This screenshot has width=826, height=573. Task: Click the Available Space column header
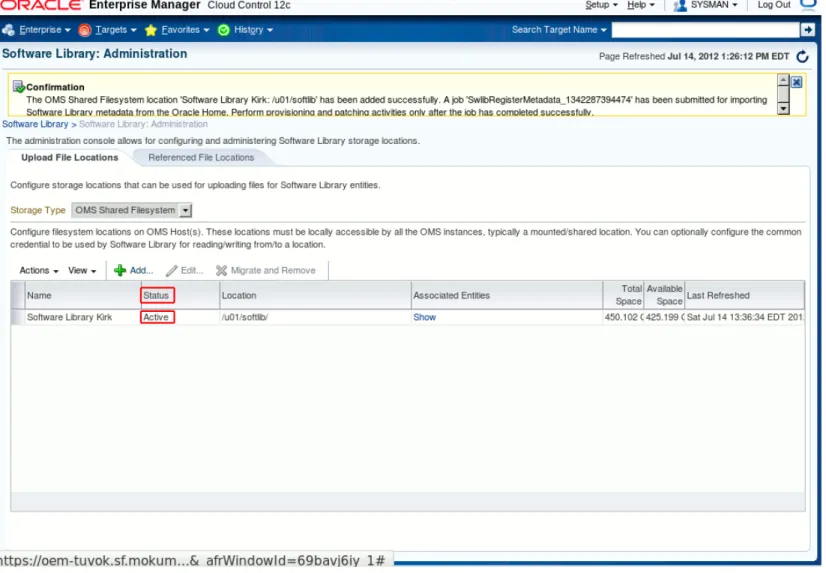coord(666,297)
